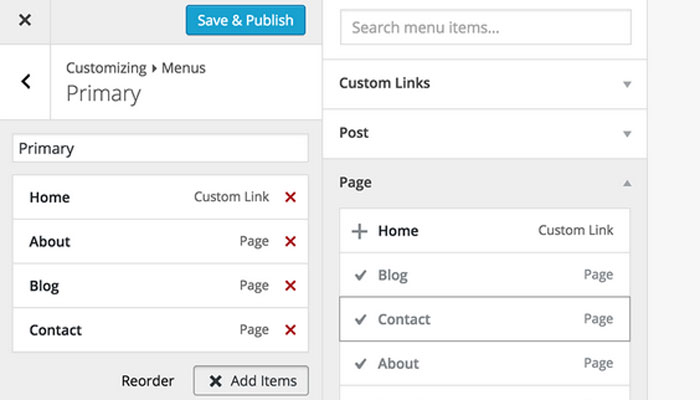This screenshot has width=700, height=400.
Task: Delete Contact menu item with red X
Action: (x=290, y=330)
